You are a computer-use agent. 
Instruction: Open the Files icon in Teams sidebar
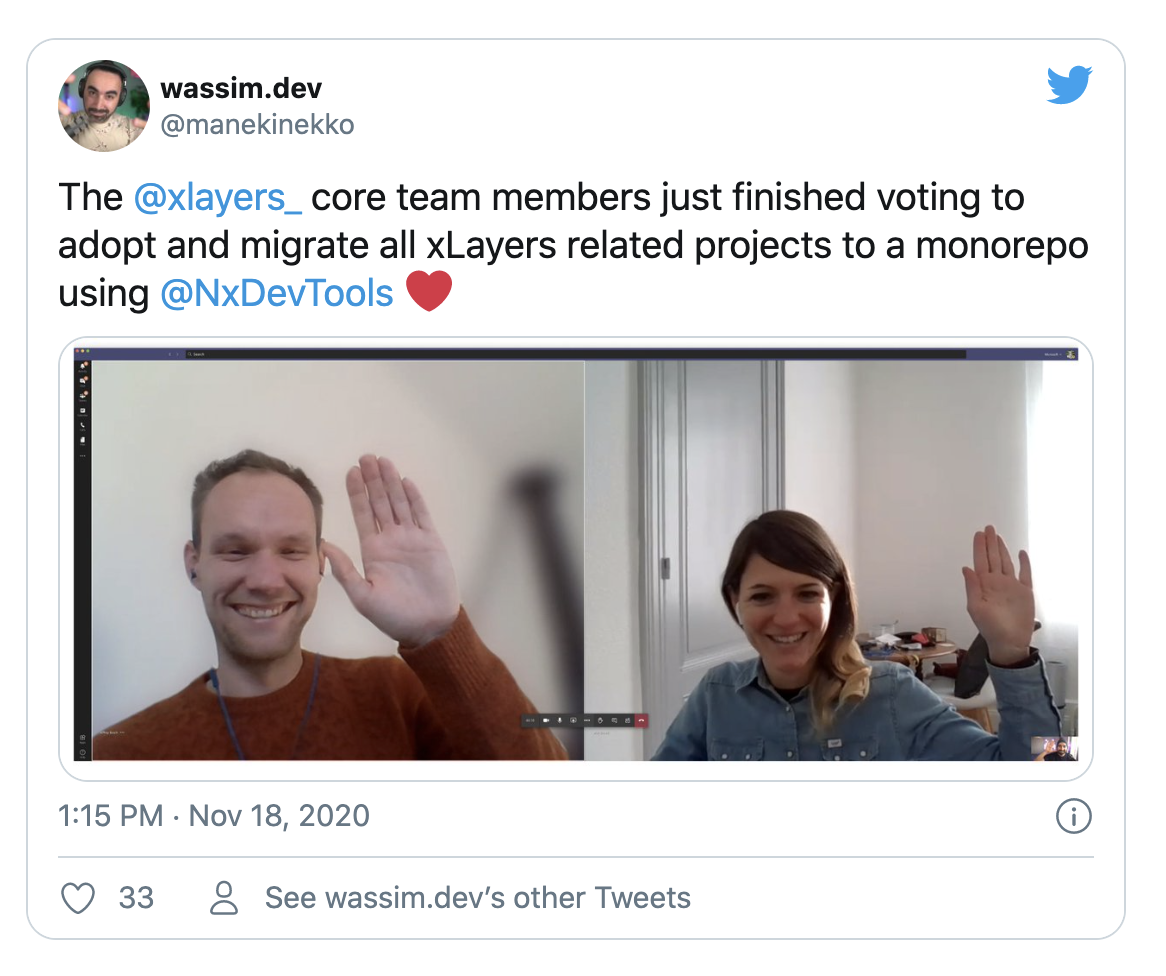[83, 440]
